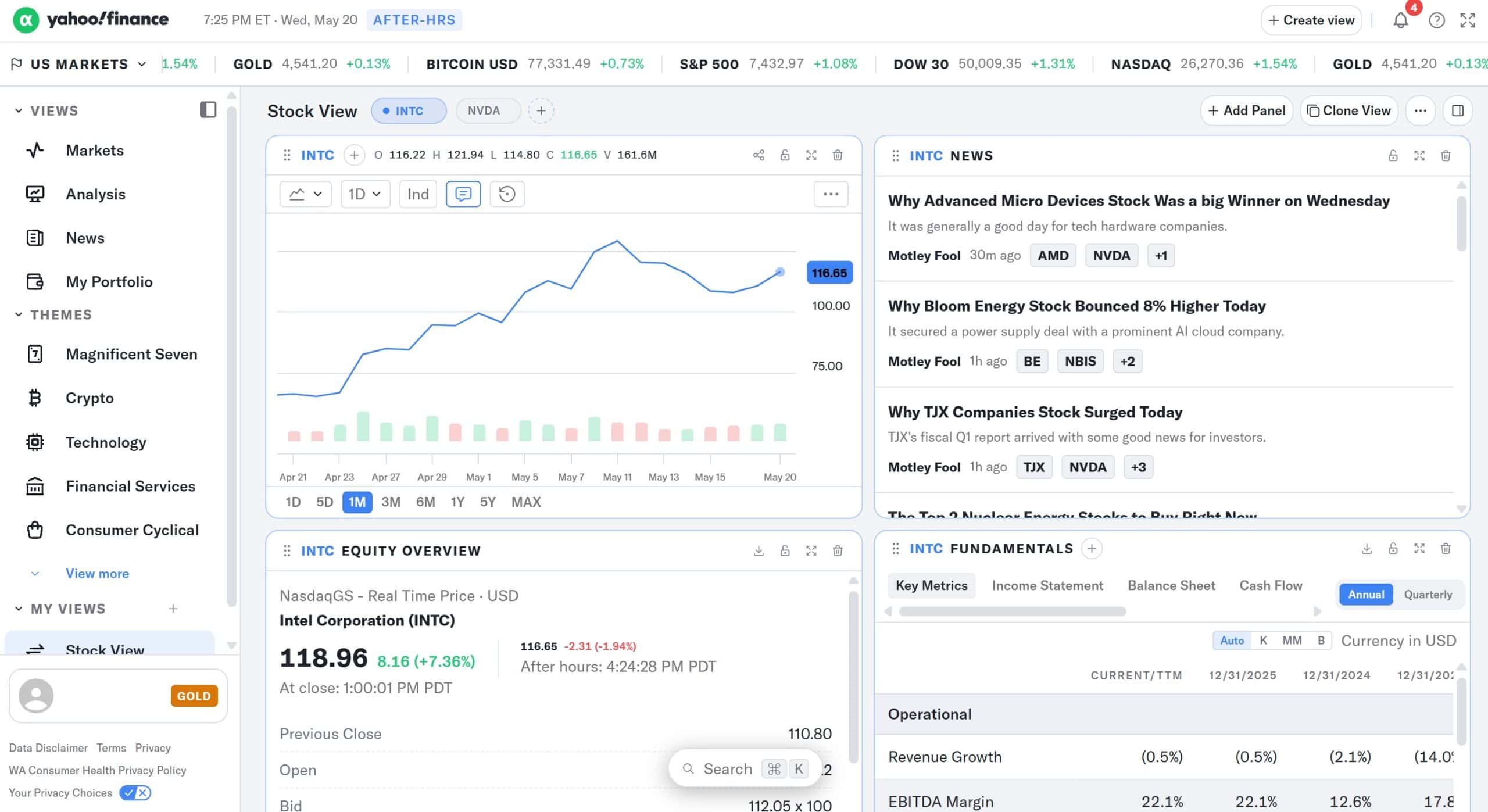The height and width of the screenshot is (812, 1488).
Task: Collapse the VIEWS section
Action: [19, 110]
